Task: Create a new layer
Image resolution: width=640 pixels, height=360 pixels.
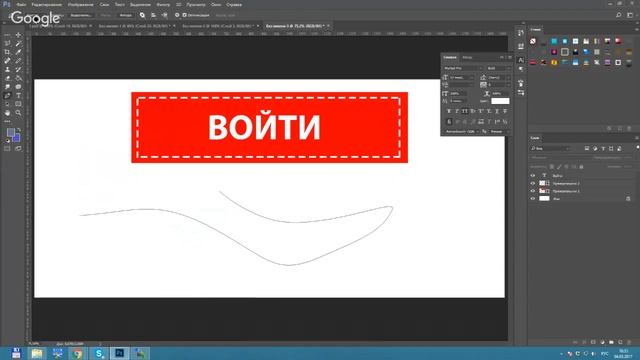Action: tap(620, 342)
